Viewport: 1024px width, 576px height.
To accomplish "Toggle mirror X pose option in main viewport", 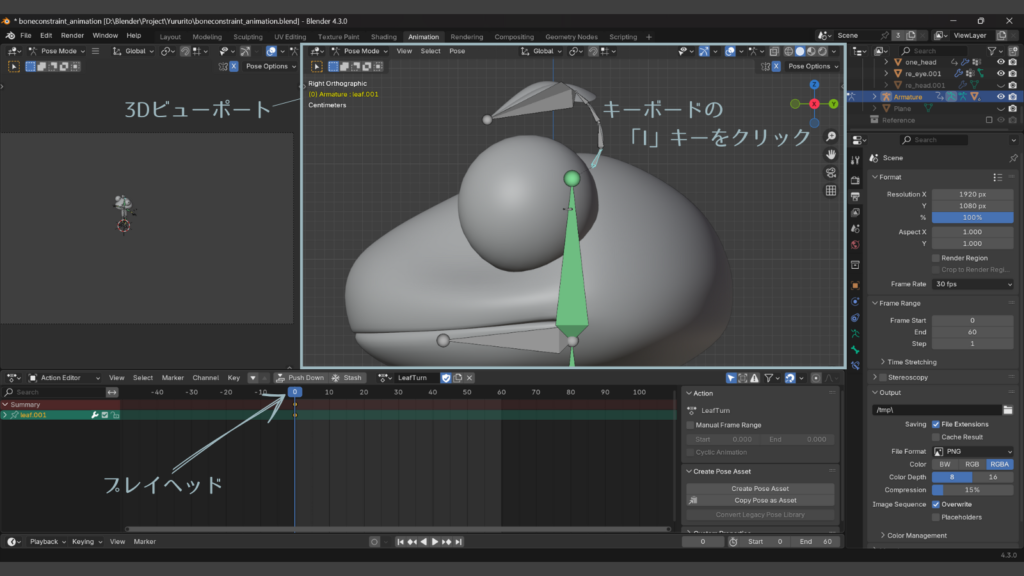I will [x=776, y=66].
